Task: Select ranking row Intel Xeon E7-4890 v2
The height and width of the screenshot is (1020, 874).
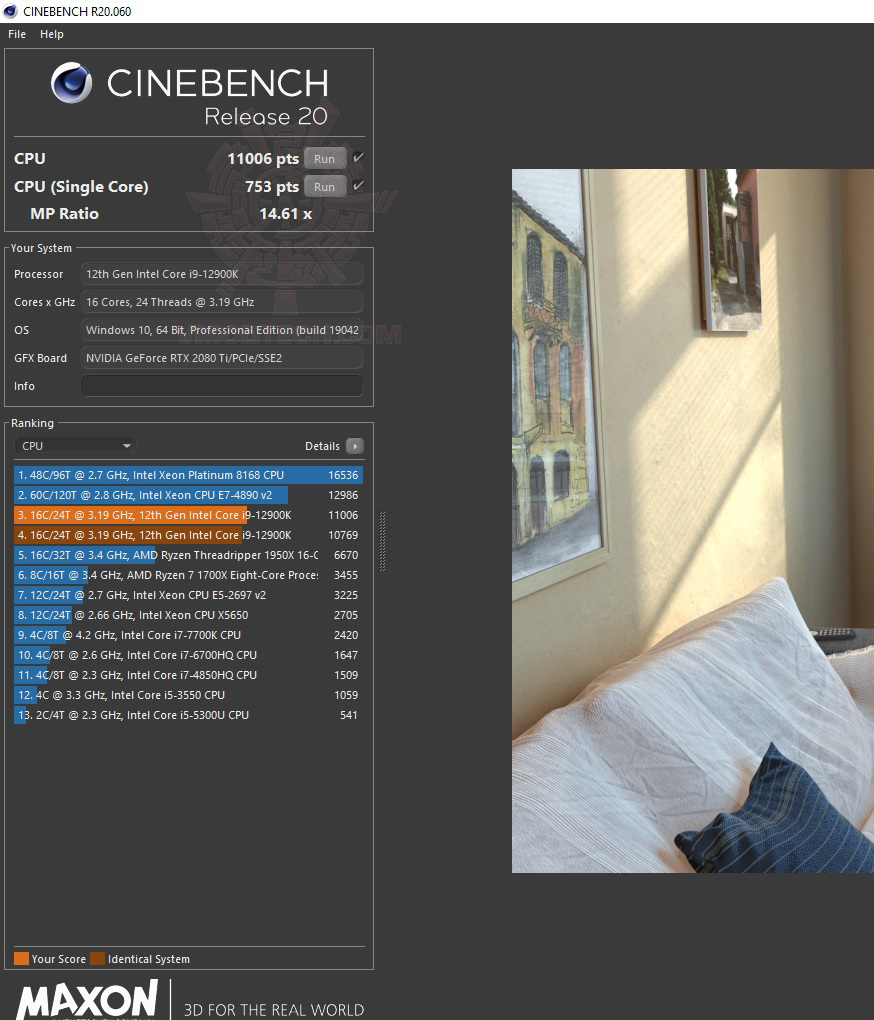Action: (189, 495)
